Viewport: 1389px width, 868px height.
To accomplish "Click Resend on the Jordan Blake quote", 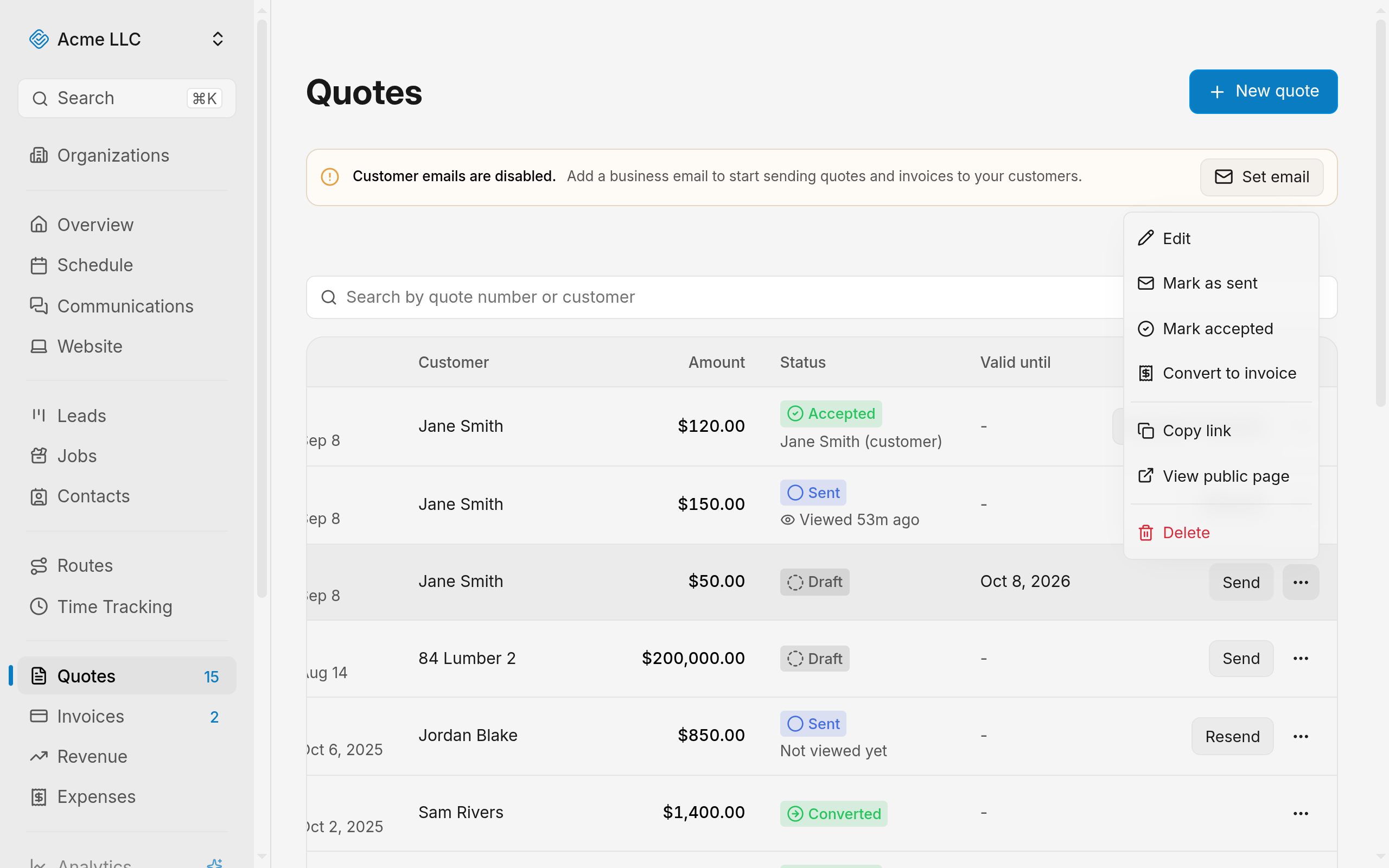I will 1232,736.
